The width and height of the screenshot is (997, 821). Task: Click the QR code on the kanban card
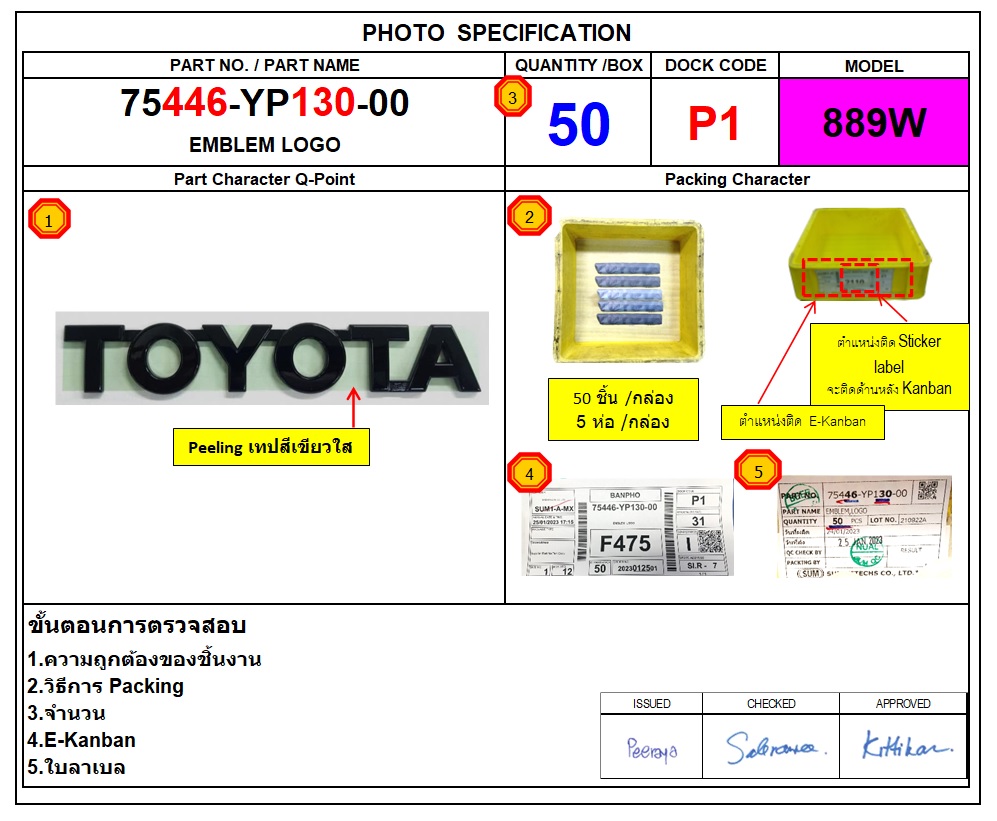point(711,542)
